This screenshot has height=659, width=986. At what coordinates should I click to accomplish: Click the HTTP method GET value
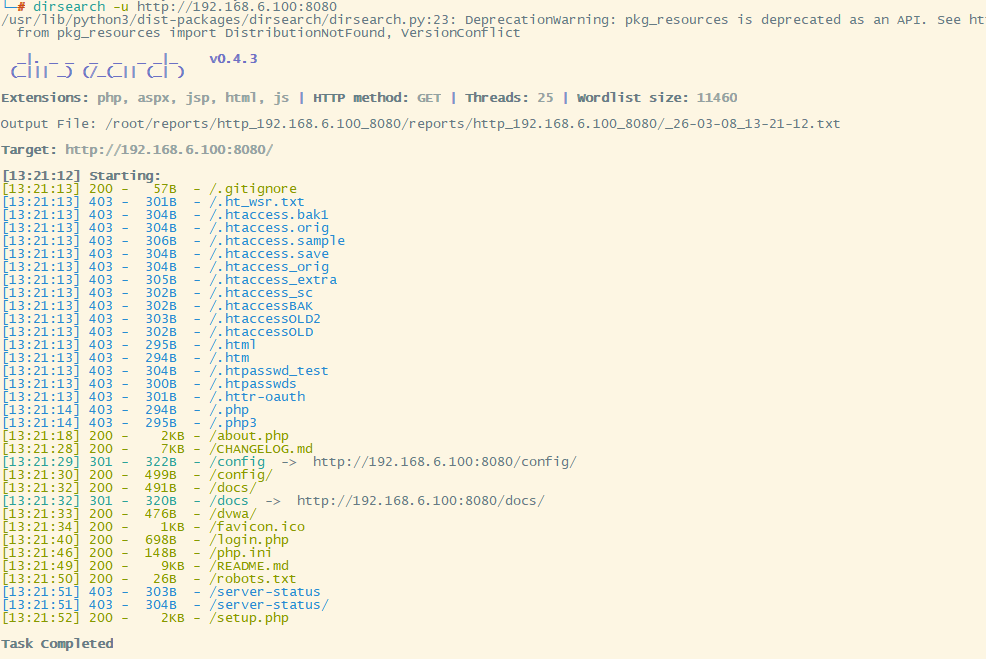[x=429, y=97]
